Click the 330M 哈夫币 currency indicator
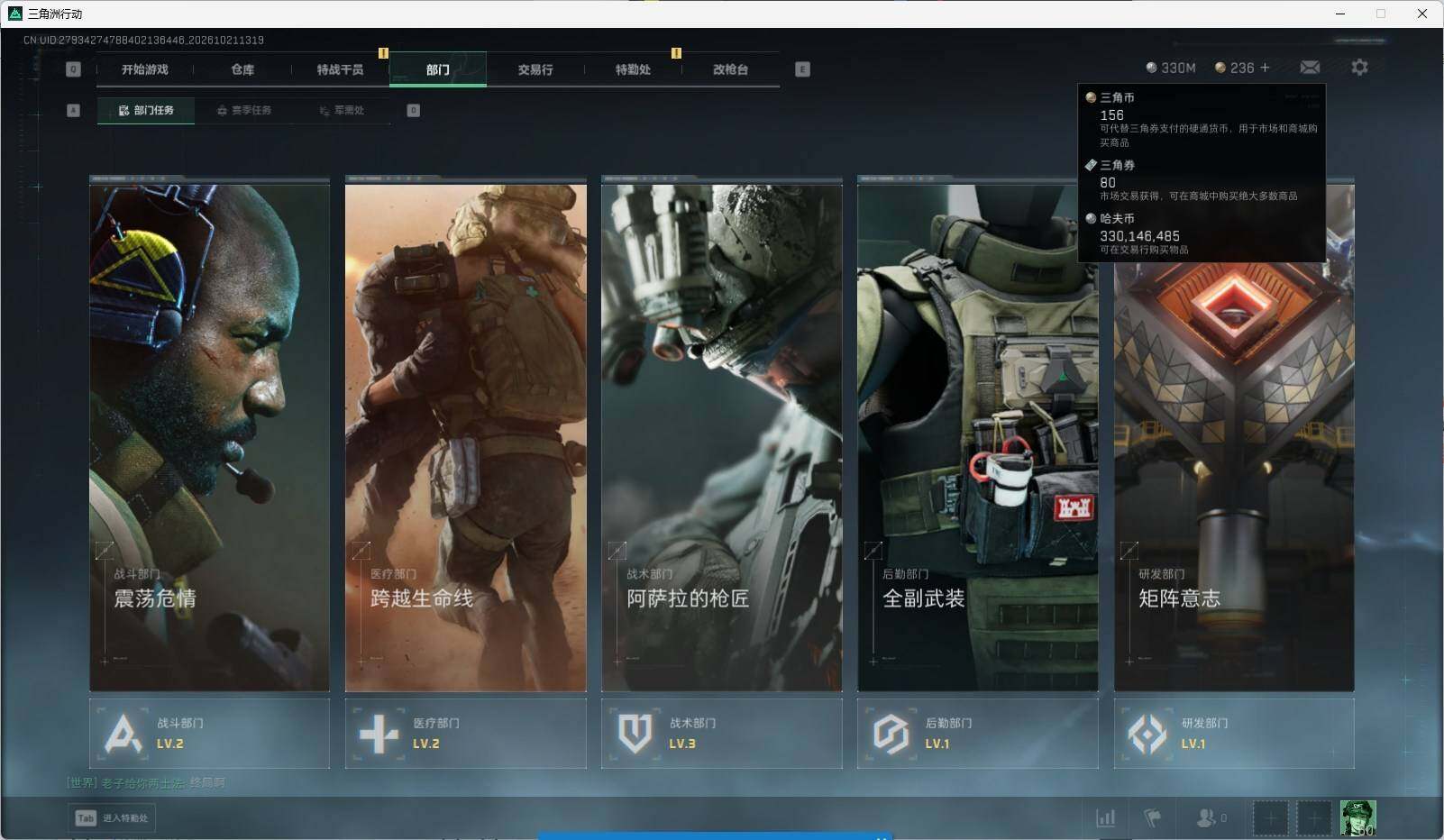 (1171, 68)
